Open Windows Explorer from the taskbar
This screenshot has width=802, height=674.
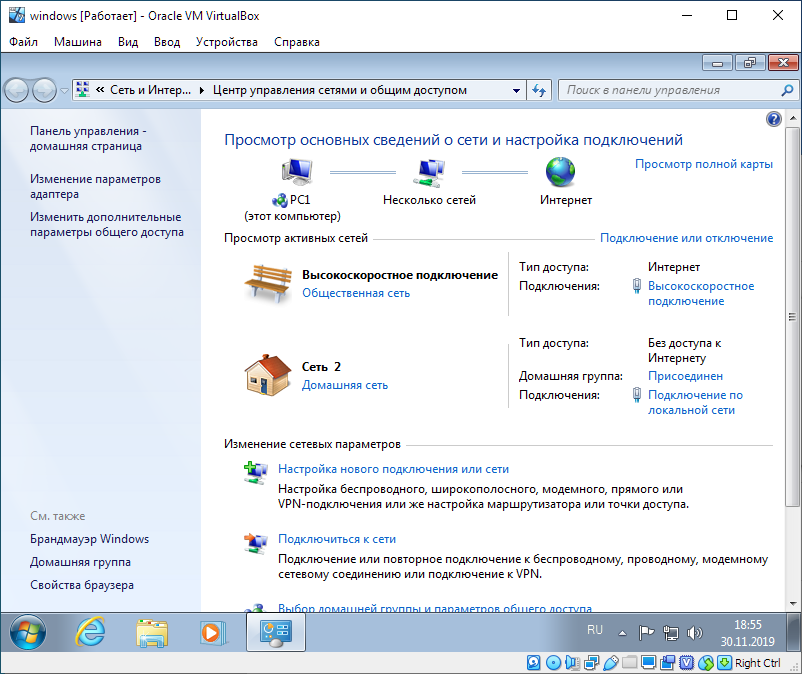(x=151, y=632)
